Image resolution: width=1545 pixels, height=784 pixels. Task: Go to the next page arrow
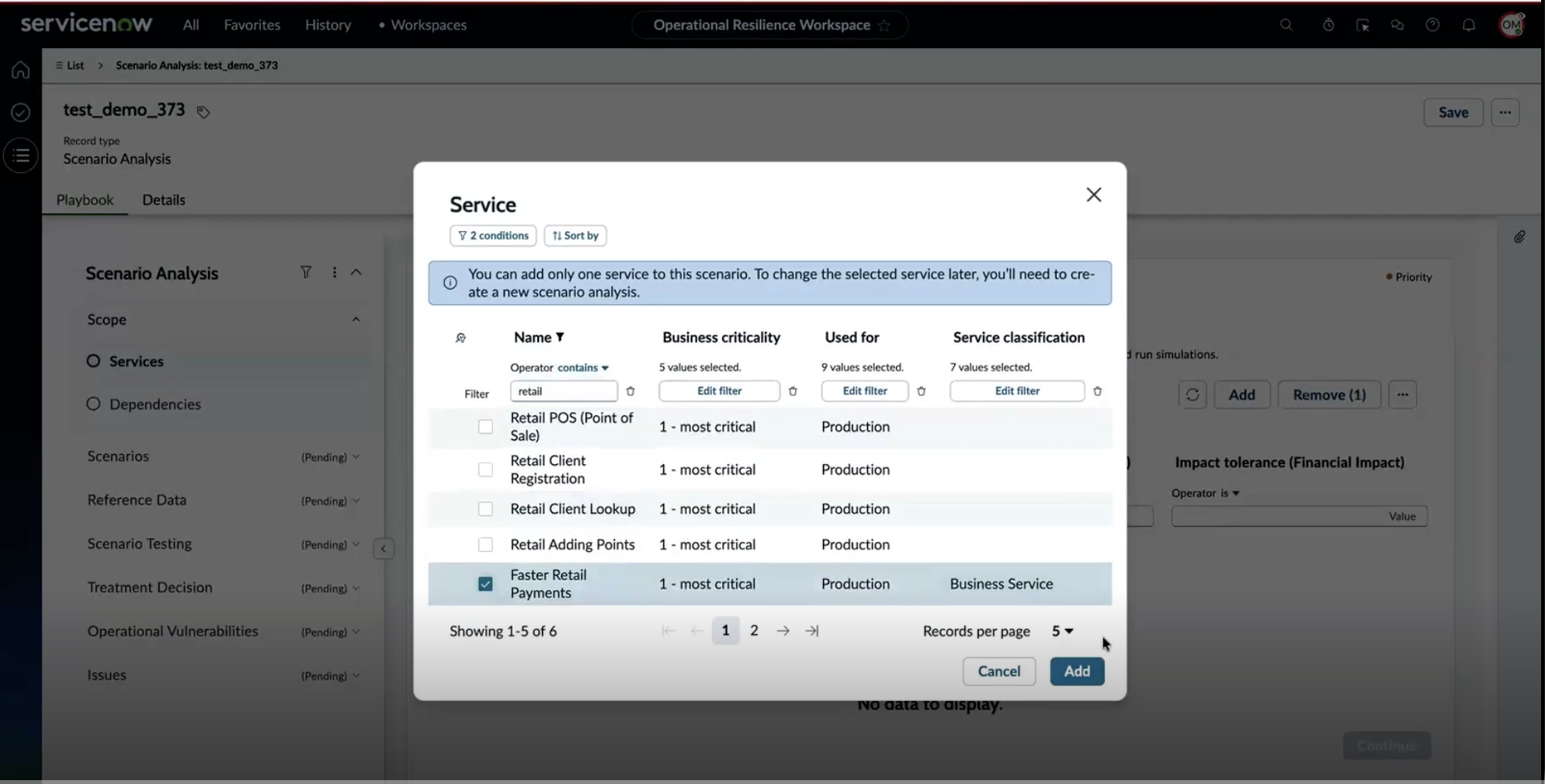(783, 631)
